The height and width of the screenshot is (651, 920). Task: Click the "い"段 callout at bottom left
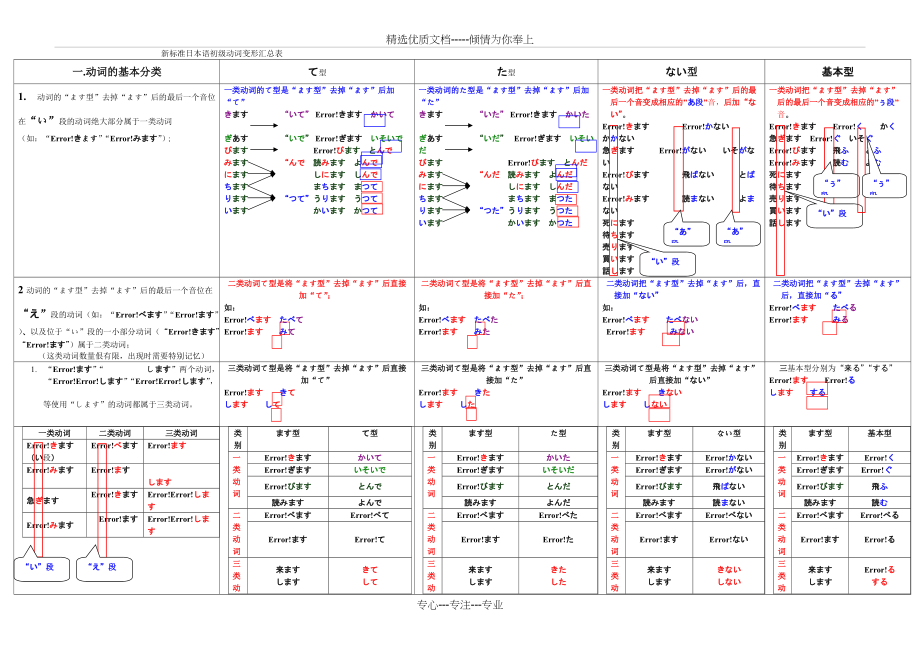(x=41, y=566)
